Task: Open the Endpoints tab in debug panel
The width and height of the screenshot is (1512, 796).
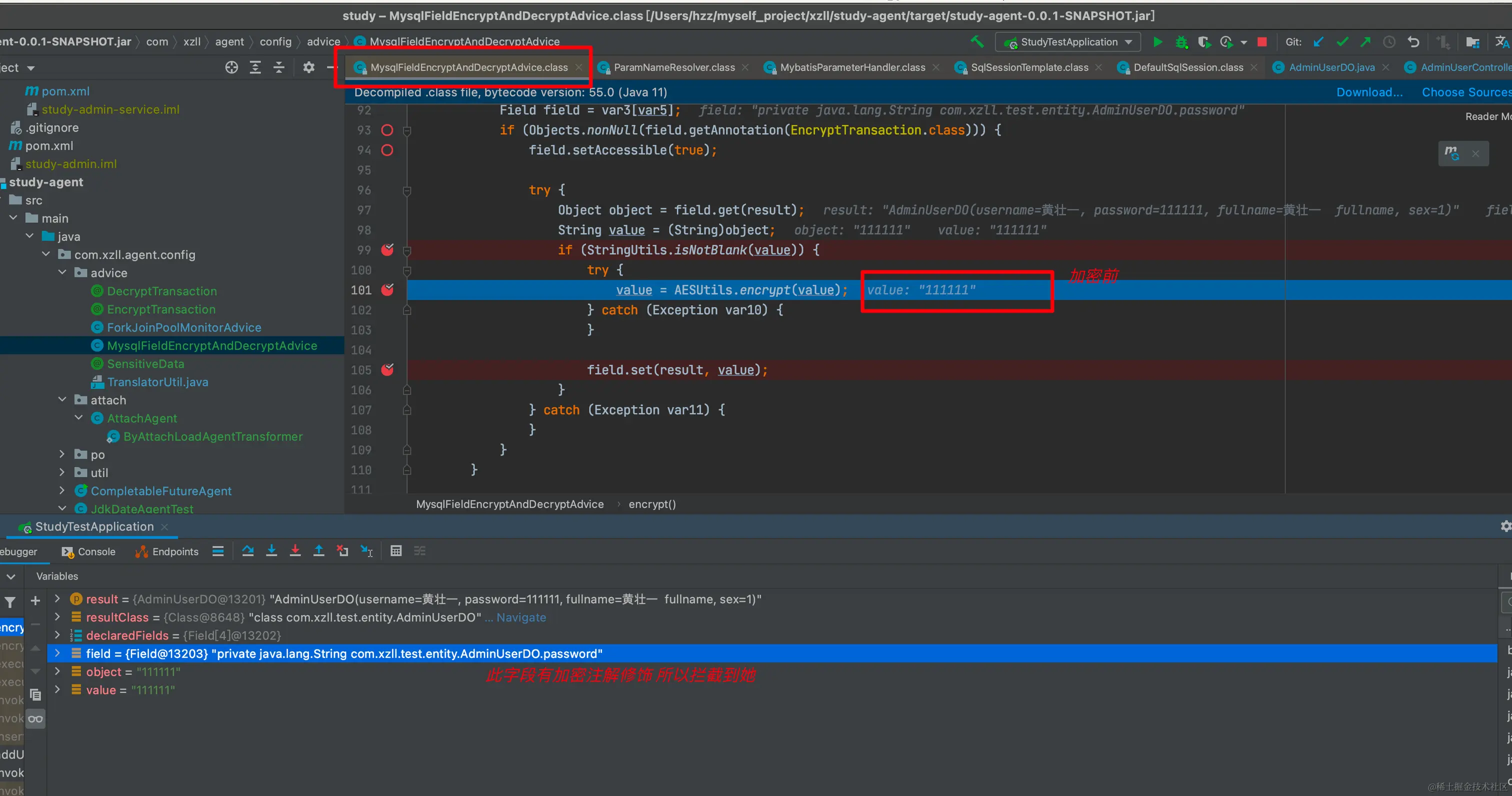Action: coord(167,551)
